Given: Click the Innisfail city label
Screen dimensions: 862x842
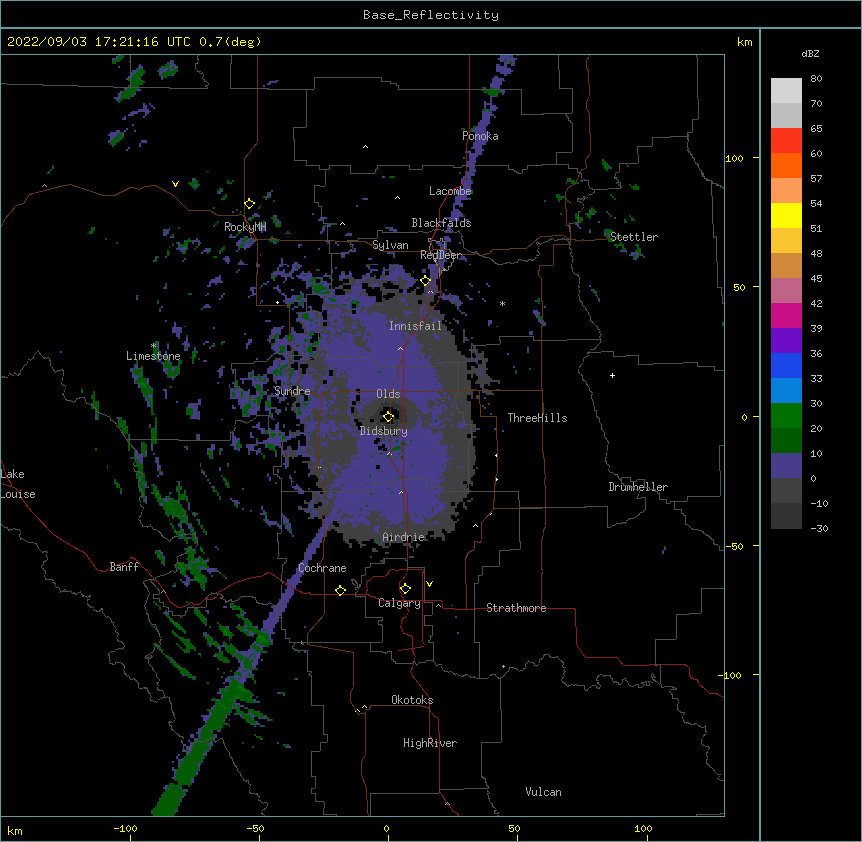Looking at the screenshot, I should (415, 326).
